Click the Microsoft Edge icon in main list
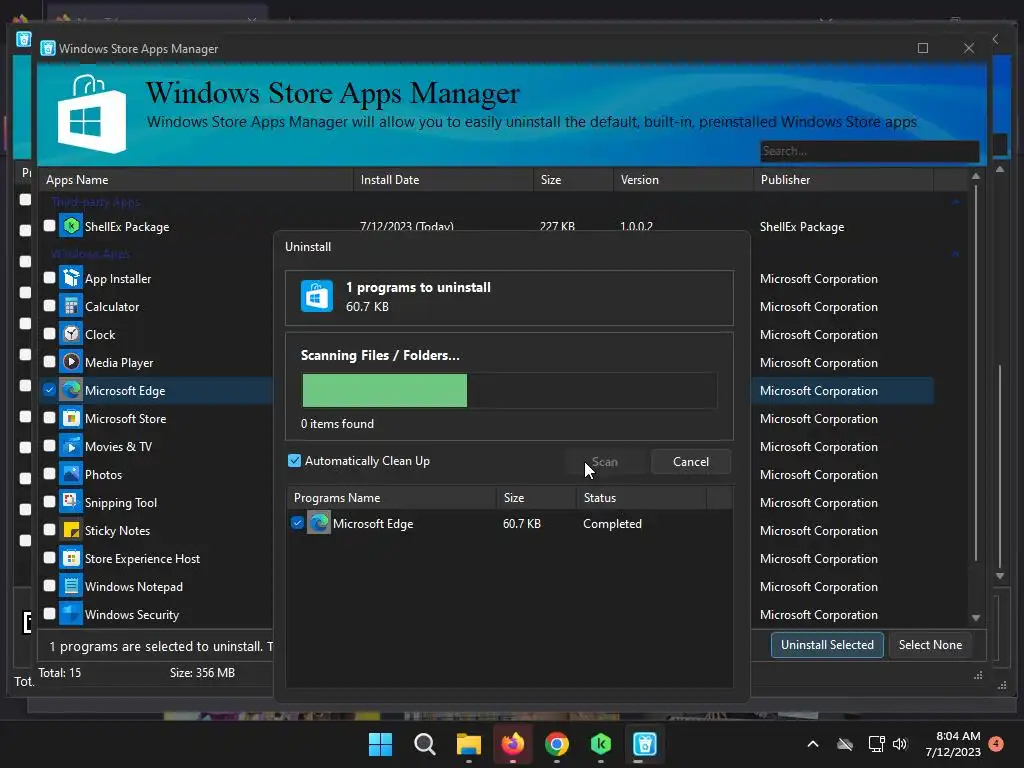This screenshot has height=768, width=1024. [71, 390]
